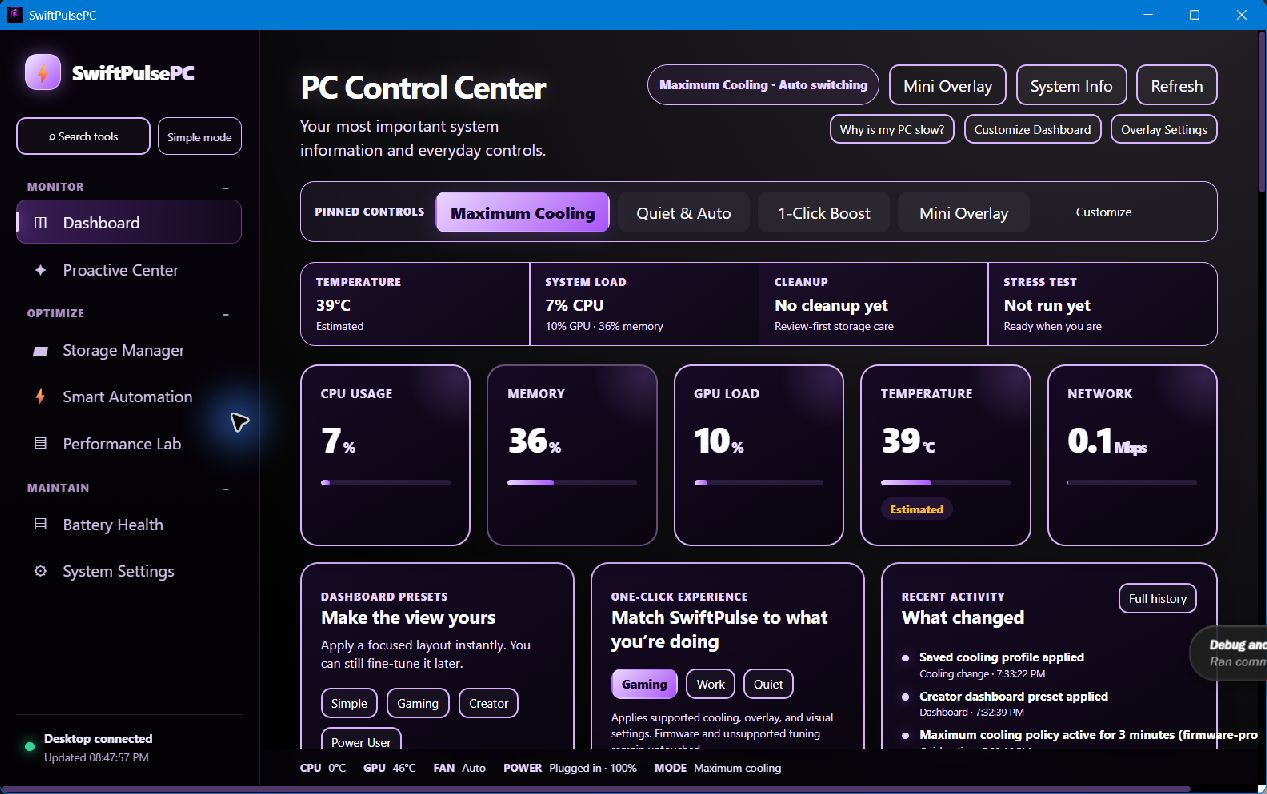
Task: Focus the Search tools field
Action: coord(84,137)
